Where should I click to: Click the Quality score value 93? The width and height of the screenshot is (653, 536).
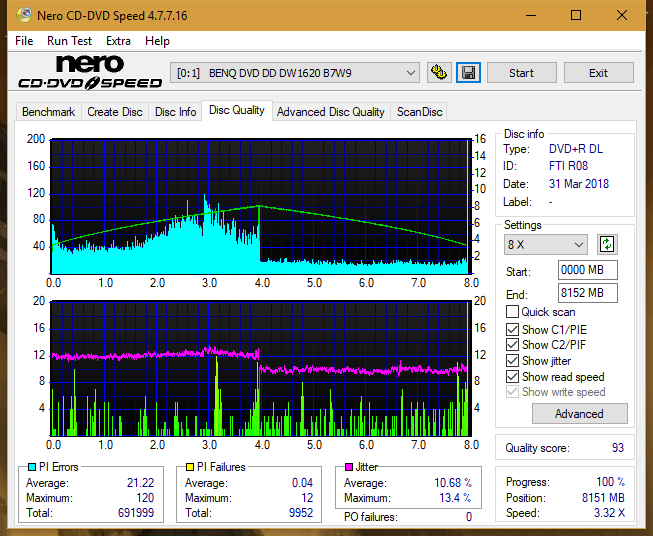618,448
